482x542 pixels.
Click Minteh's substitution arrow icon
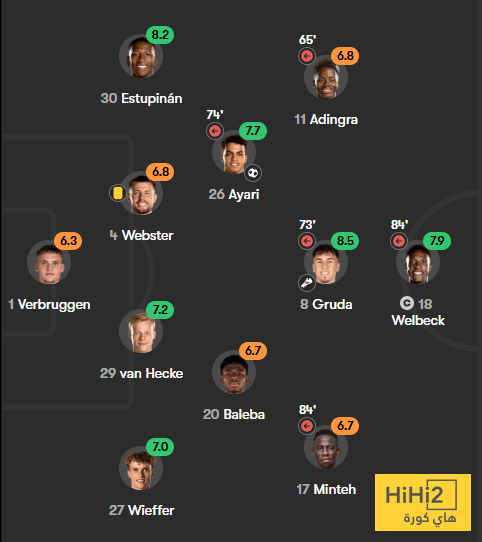point(307,426)
